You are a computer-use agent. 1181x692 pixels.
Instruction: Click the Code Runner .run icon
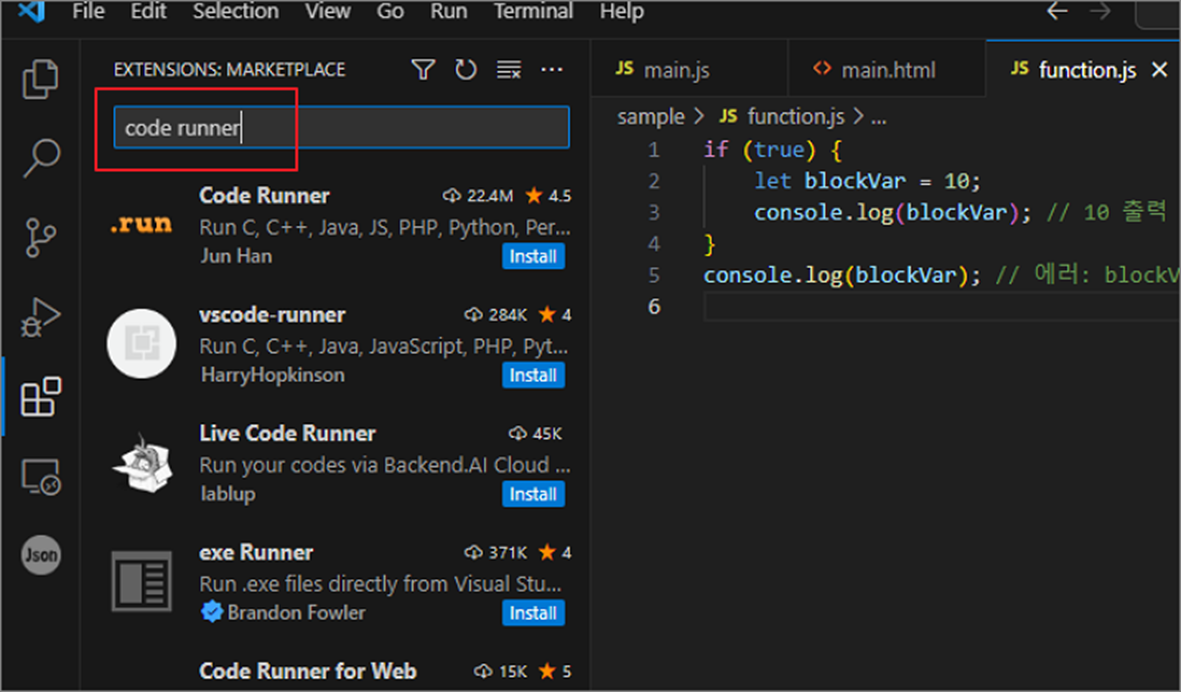[142, 224]
